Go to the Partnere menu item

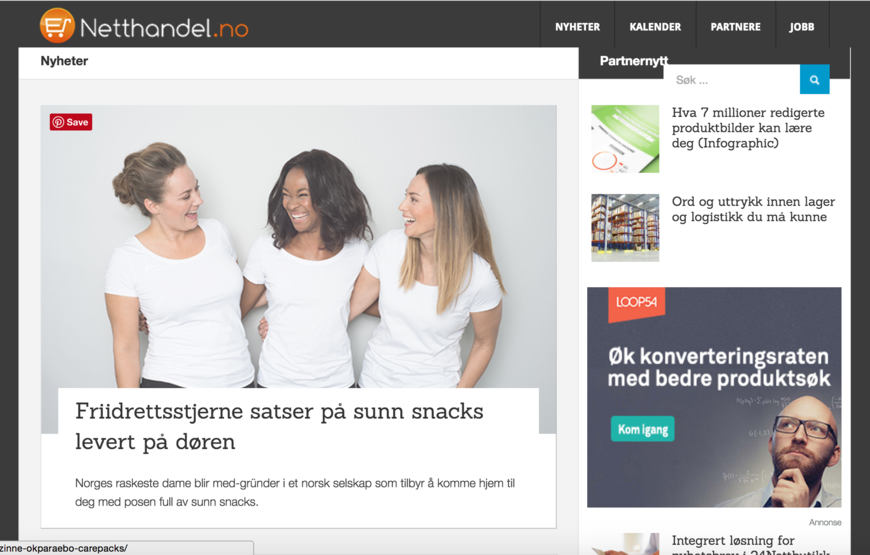click(736, 27)
